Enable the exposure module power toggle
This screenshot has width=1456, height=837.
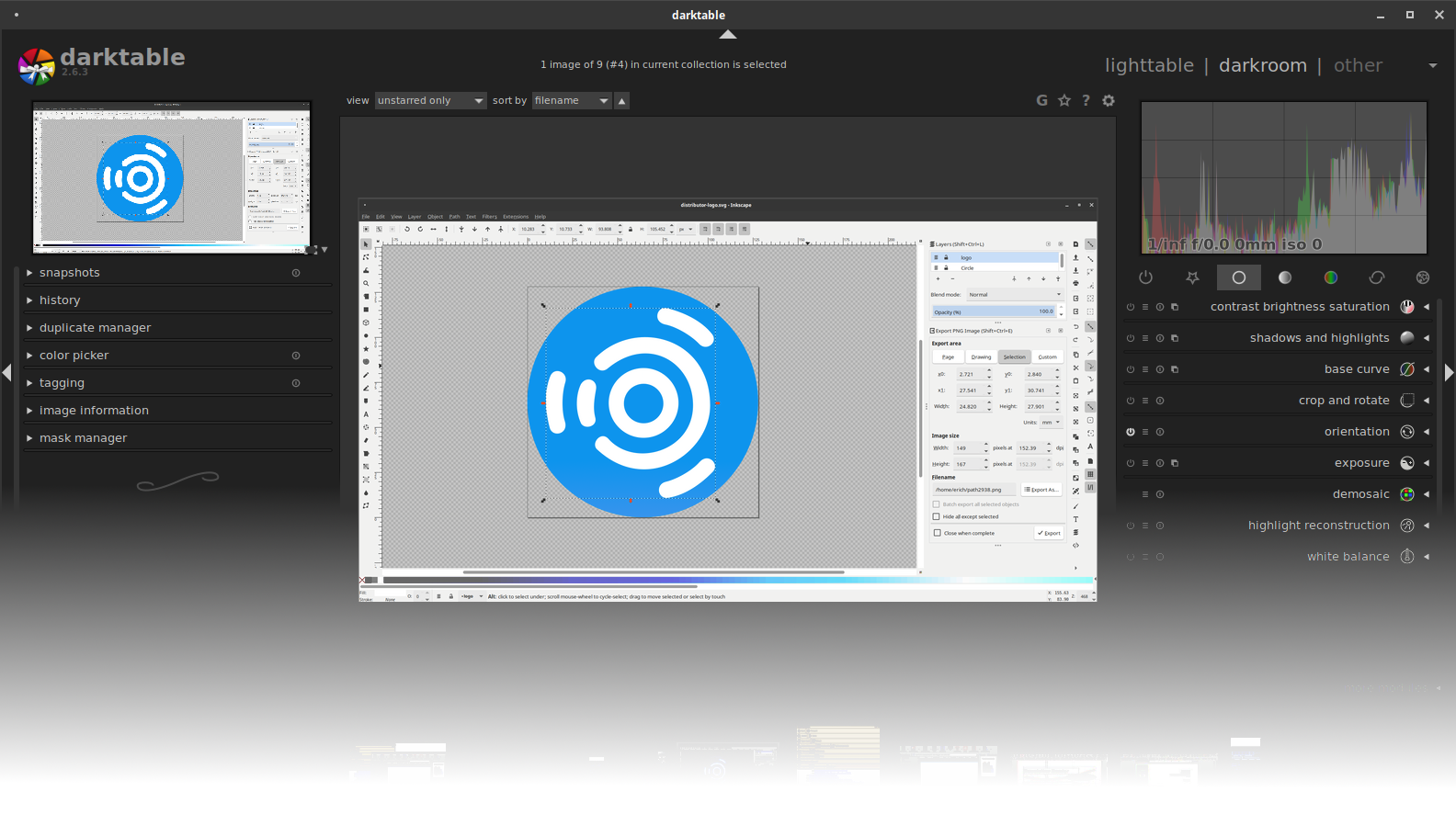[1131, 463]
